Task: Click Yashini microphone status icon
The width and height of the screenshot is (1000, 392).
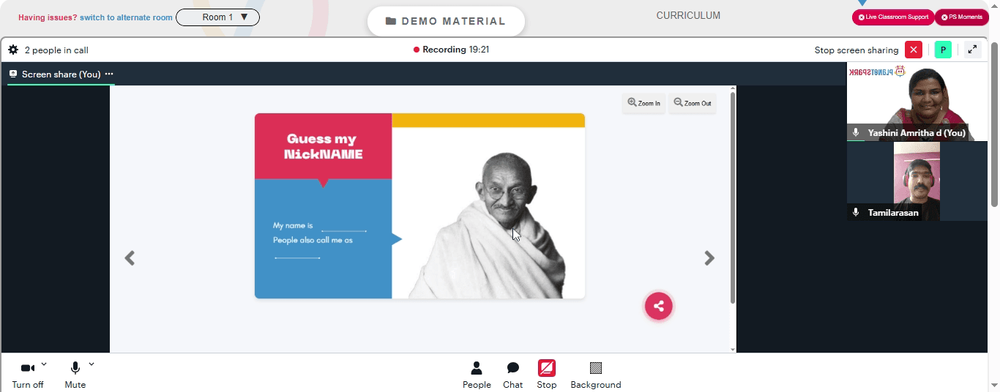Action: pos(856,133)
